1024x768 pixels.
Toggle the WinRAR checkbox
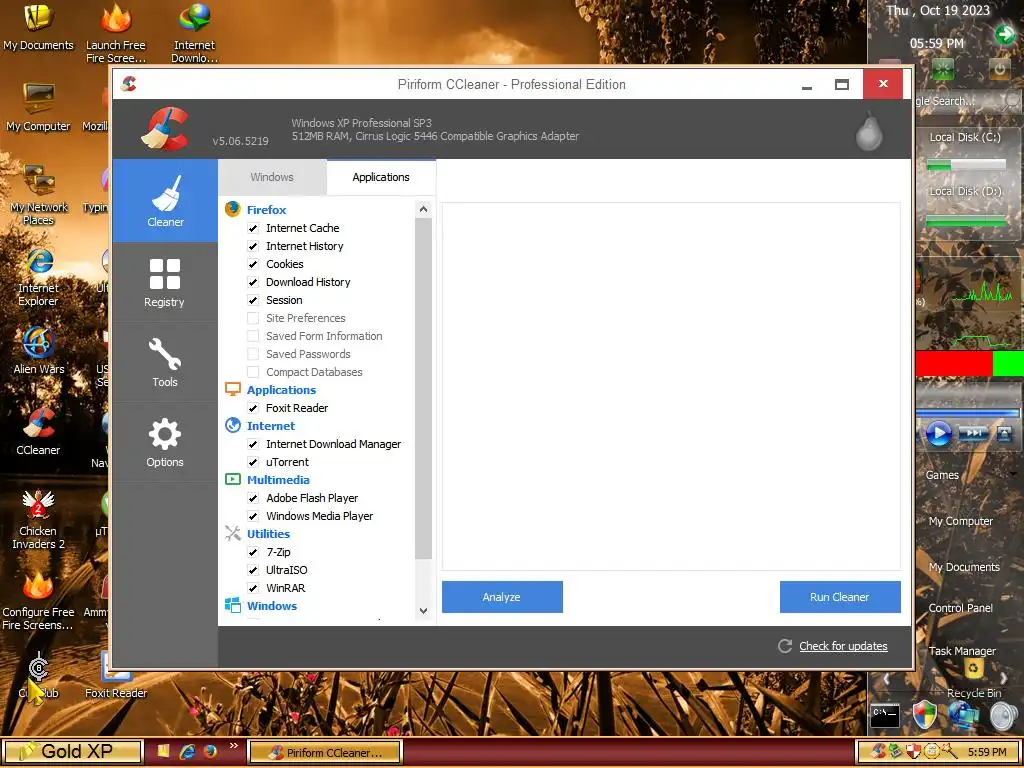(253, 588)
